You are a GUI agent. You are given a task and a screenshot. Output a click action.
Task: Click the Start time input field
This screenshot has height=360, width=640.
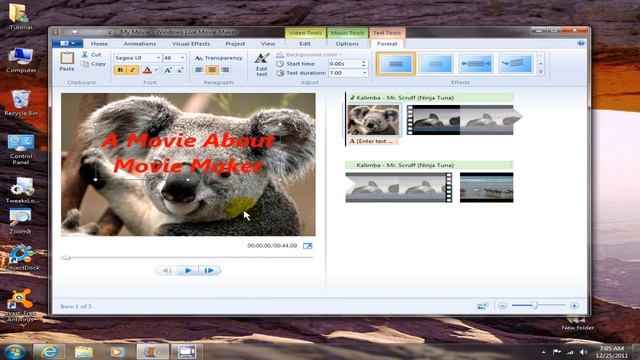(344, 64)
